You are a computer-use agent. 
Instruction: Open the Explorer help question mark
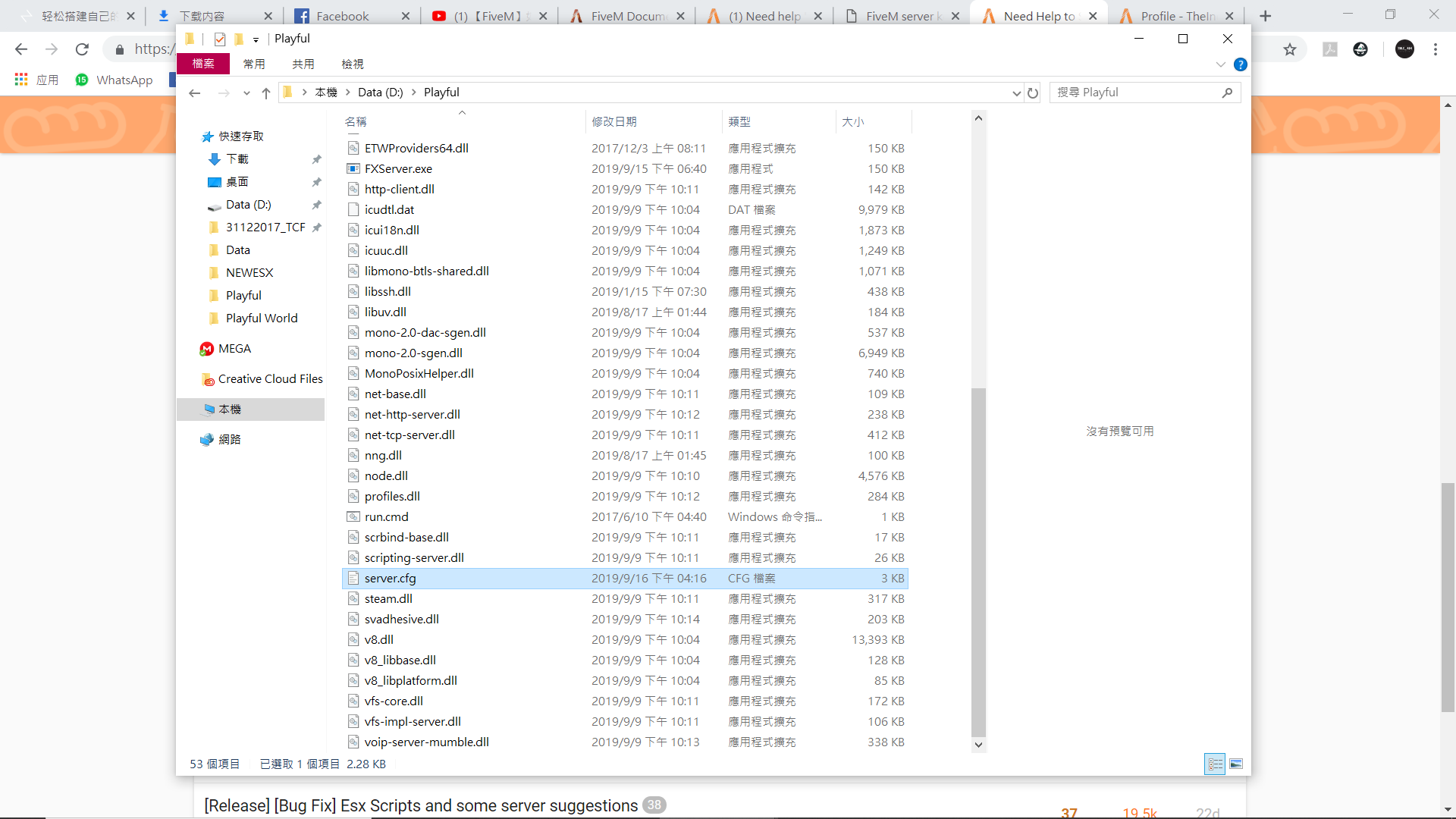[1241, 64]
